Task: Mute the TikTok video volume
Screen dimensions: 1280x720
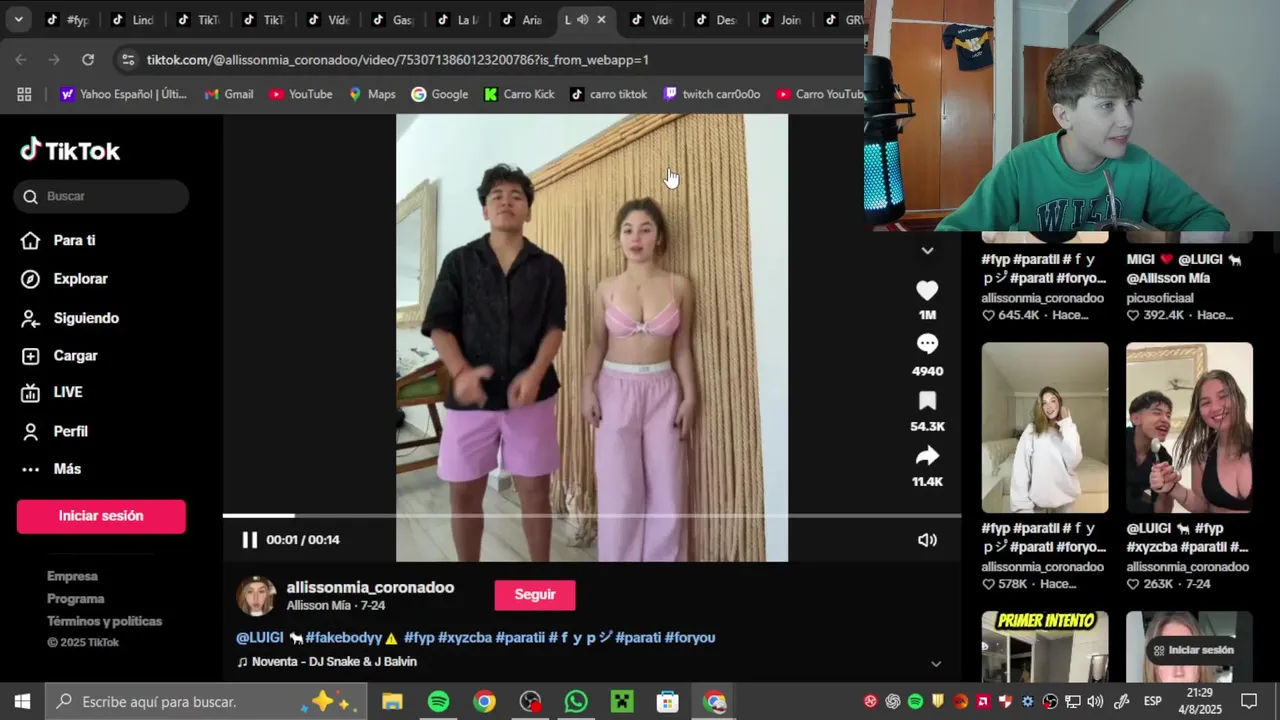Action: tap(927, 540)
